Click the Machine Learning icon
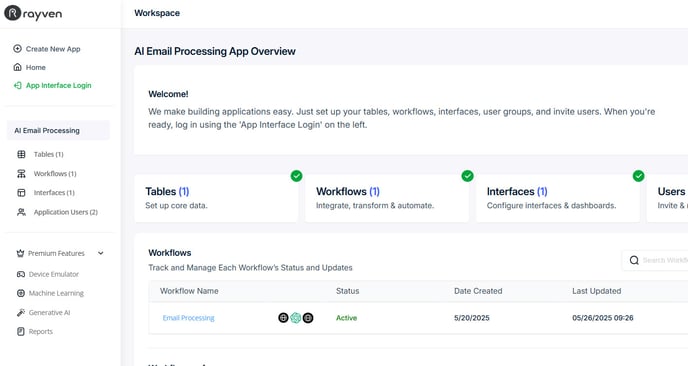 (x=21, y=293)
